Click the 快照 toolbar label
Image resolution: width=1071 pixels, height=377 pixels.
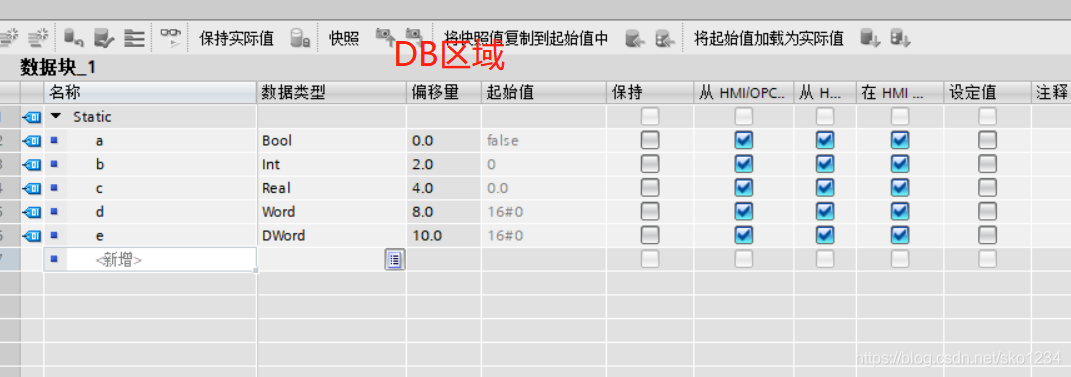point(344,38)
